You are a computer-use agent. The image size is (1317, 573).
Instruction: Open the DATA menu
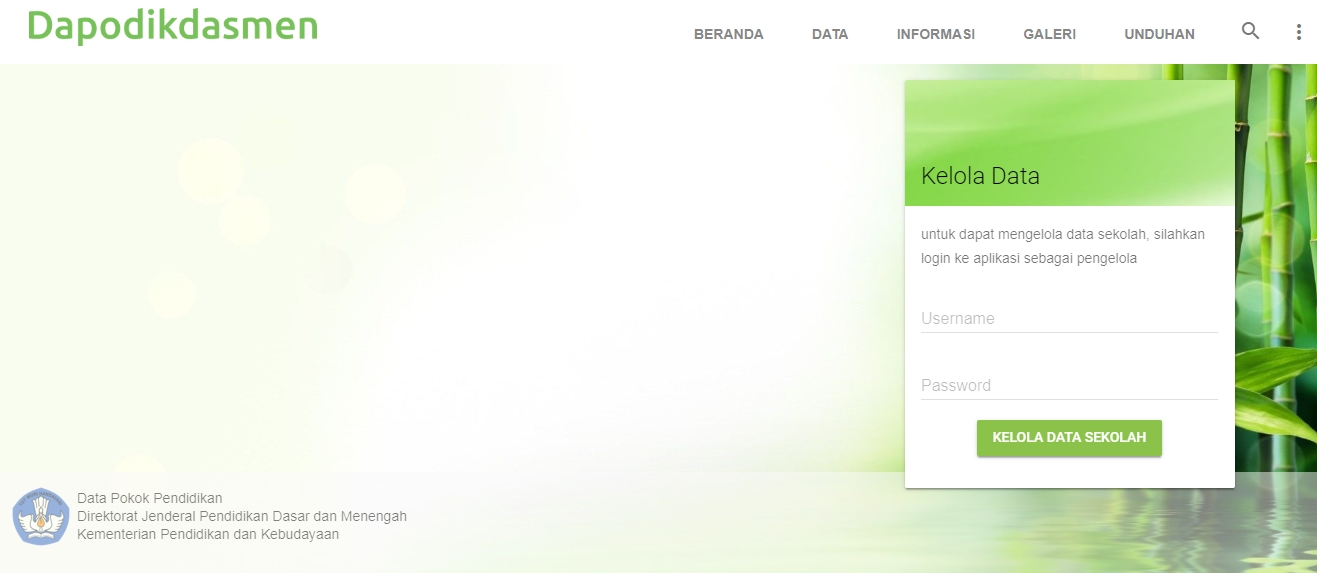pyautogui.click(x=830, y=34)
